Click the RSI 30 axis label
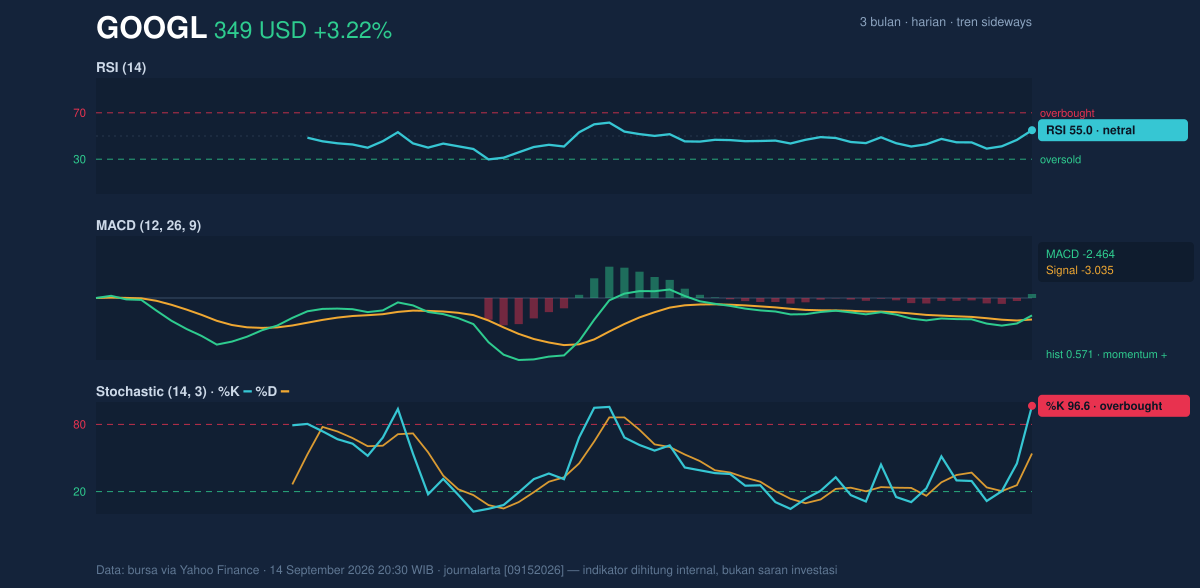The width and height of the screenshot is (1200, 588). pos(79,159)
